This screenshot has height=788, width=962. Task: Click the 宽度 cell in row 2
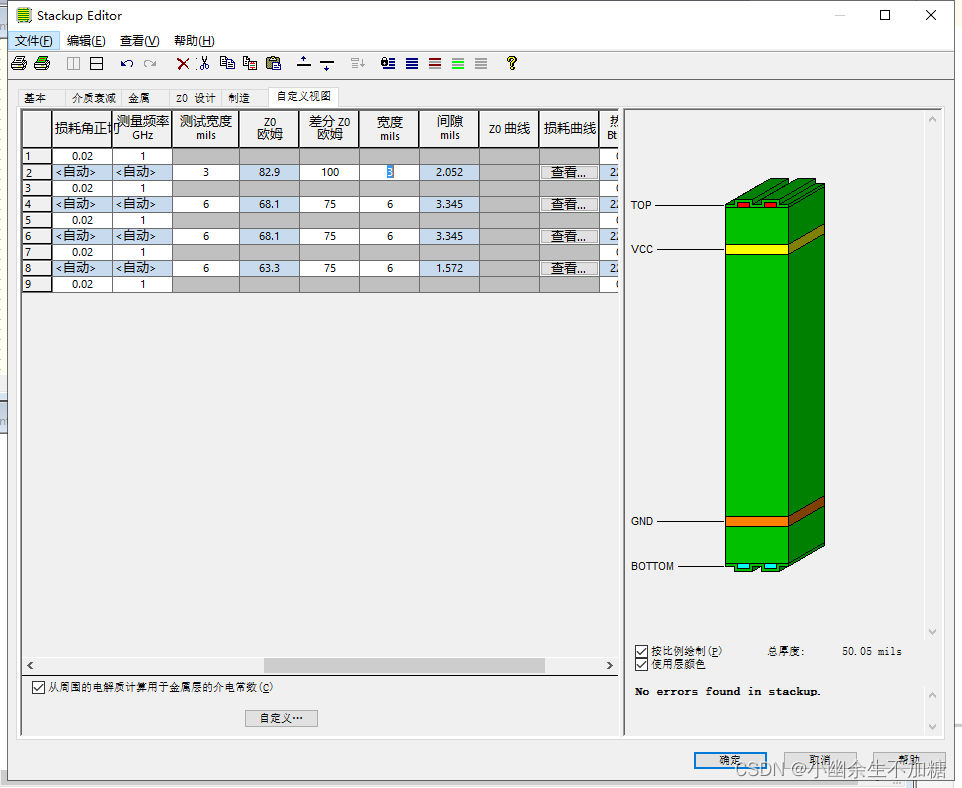(390, 172)
